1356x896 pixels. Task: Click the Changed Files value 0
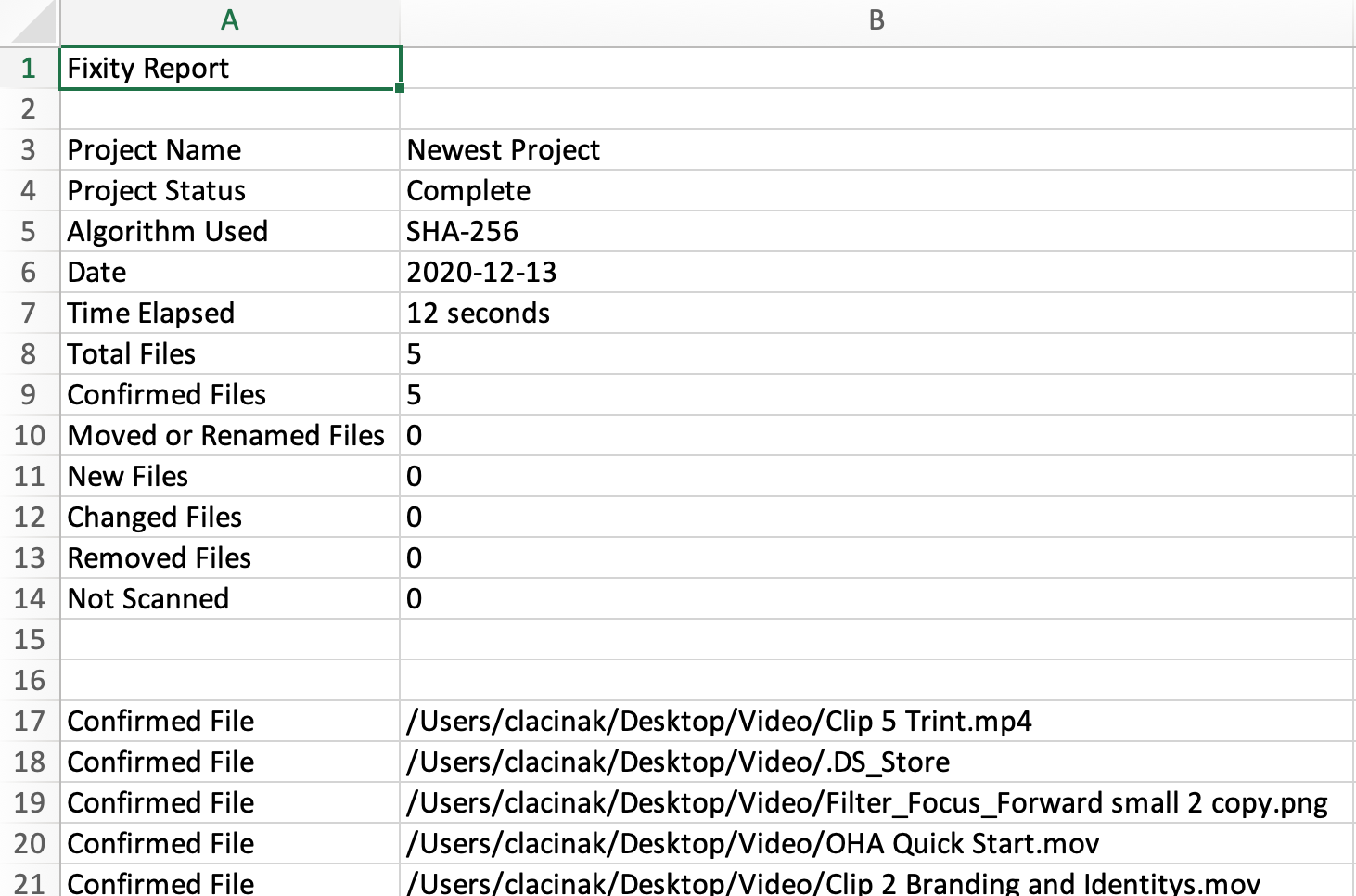coord(877,517)
